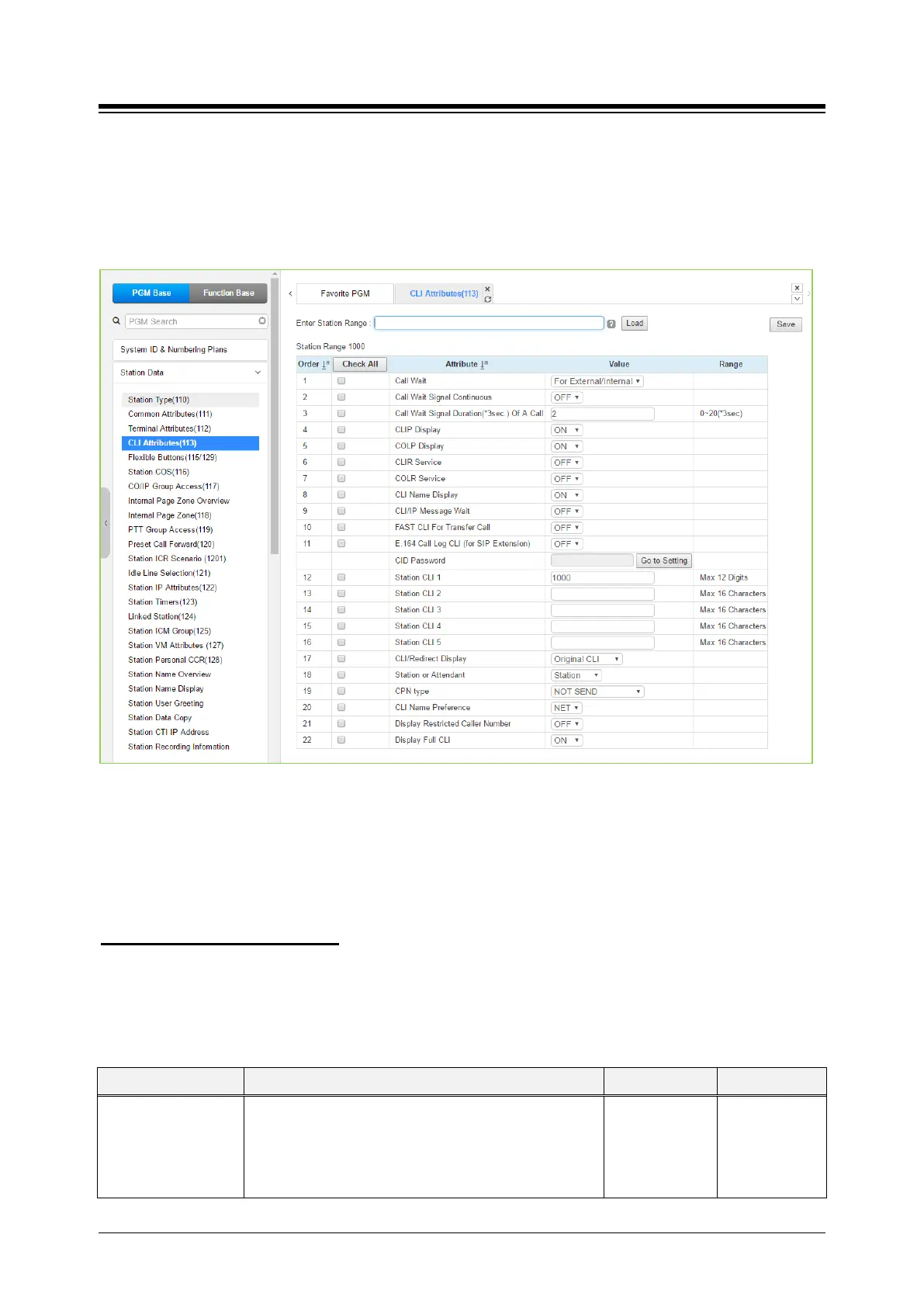The height and width of the screenshot is (1307, 924).
Task: Refresh the CLI Attributes(113) tab
Action: pos(487,299)
